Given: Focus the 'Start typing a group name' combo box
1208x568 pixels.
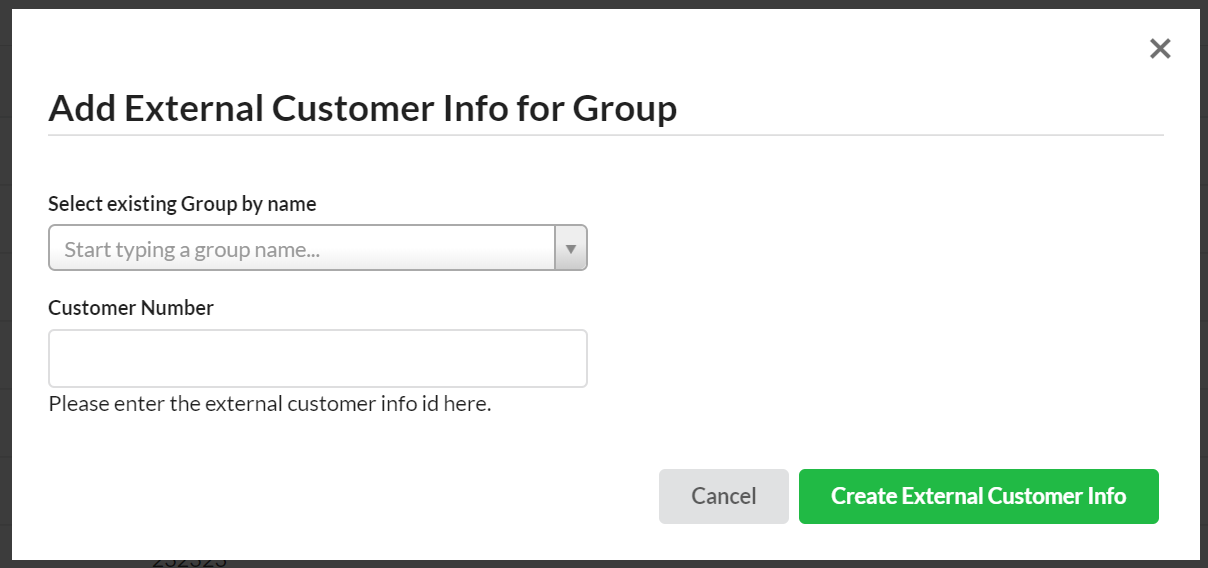Looking at the screenshot, I should click(x=302, y=248).
